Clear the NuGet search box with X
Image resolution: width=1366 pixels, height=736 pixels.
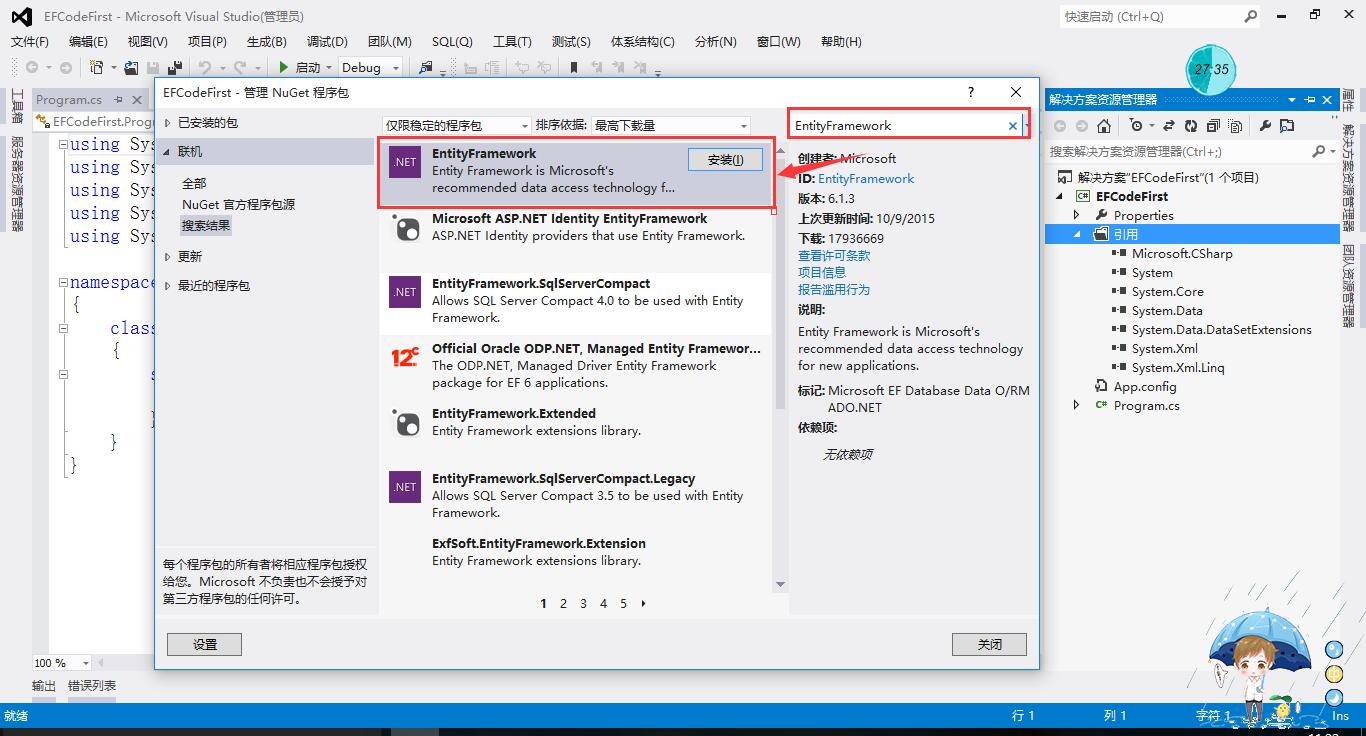(x=1012, y=126)
